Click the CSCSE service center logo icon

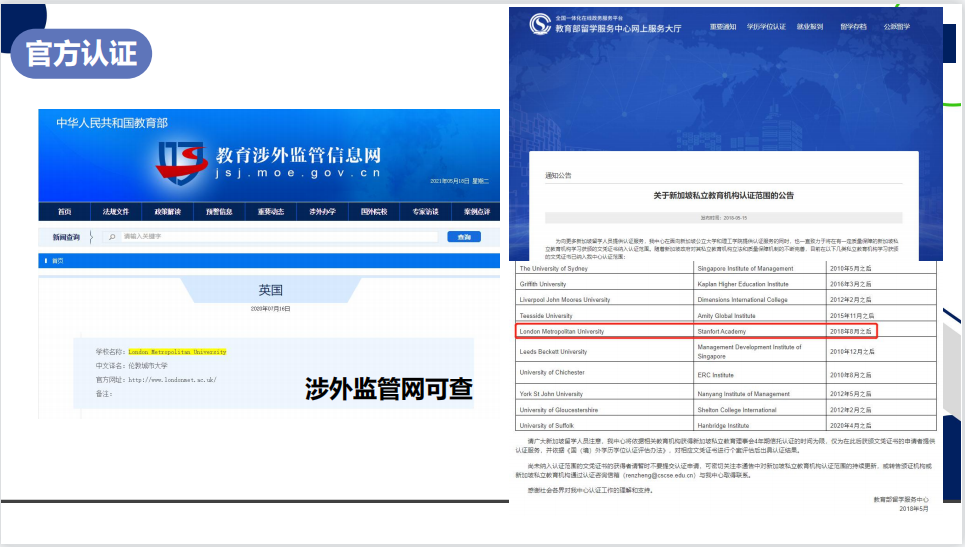pos(540,24)
